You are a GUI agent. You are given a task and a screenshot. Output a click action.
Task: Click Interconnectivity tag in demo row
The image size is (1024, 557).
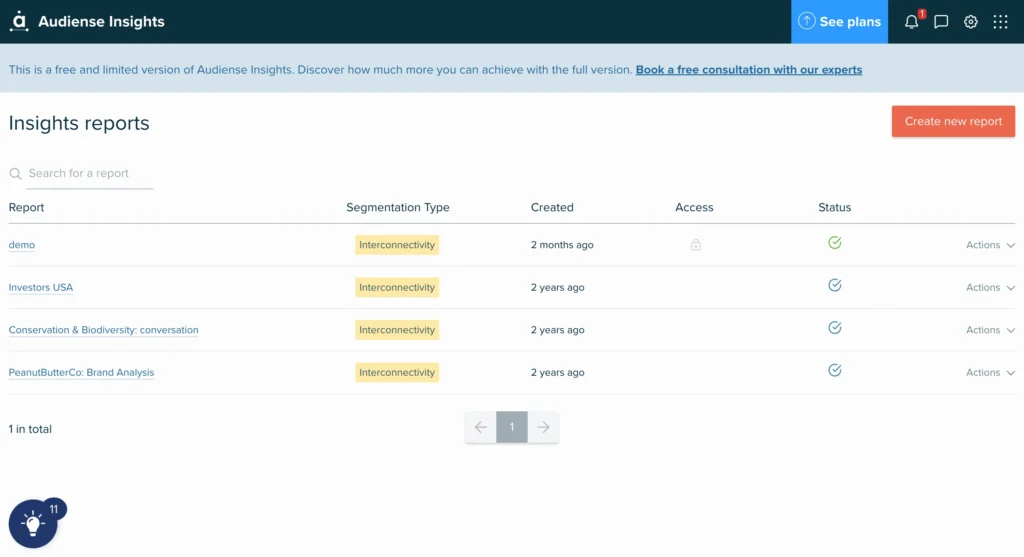(397, 245)
